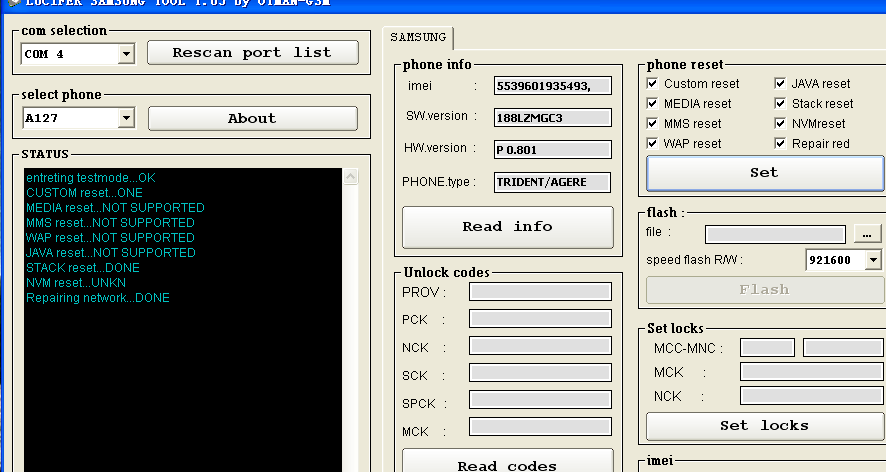This screenshot has height=472, width=886.
Task: Click the Set locks button
Action: click(x=764, y=426)
